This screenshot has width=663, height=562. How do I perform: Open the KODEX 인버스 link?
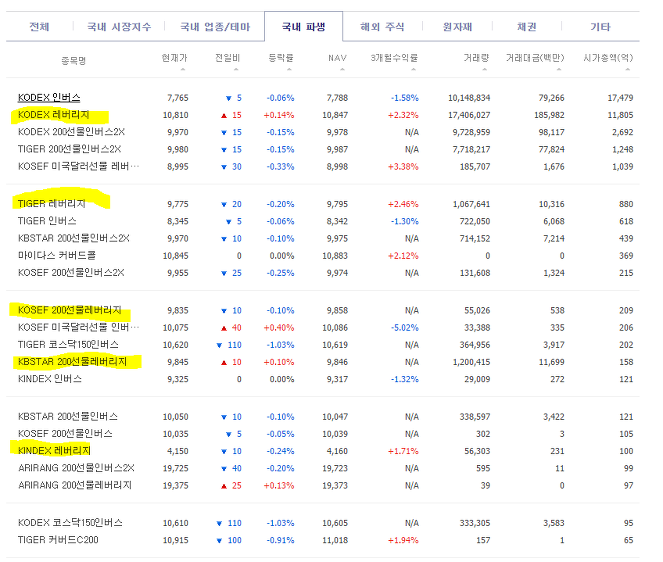pyautogui.click(x=49, y=98)
